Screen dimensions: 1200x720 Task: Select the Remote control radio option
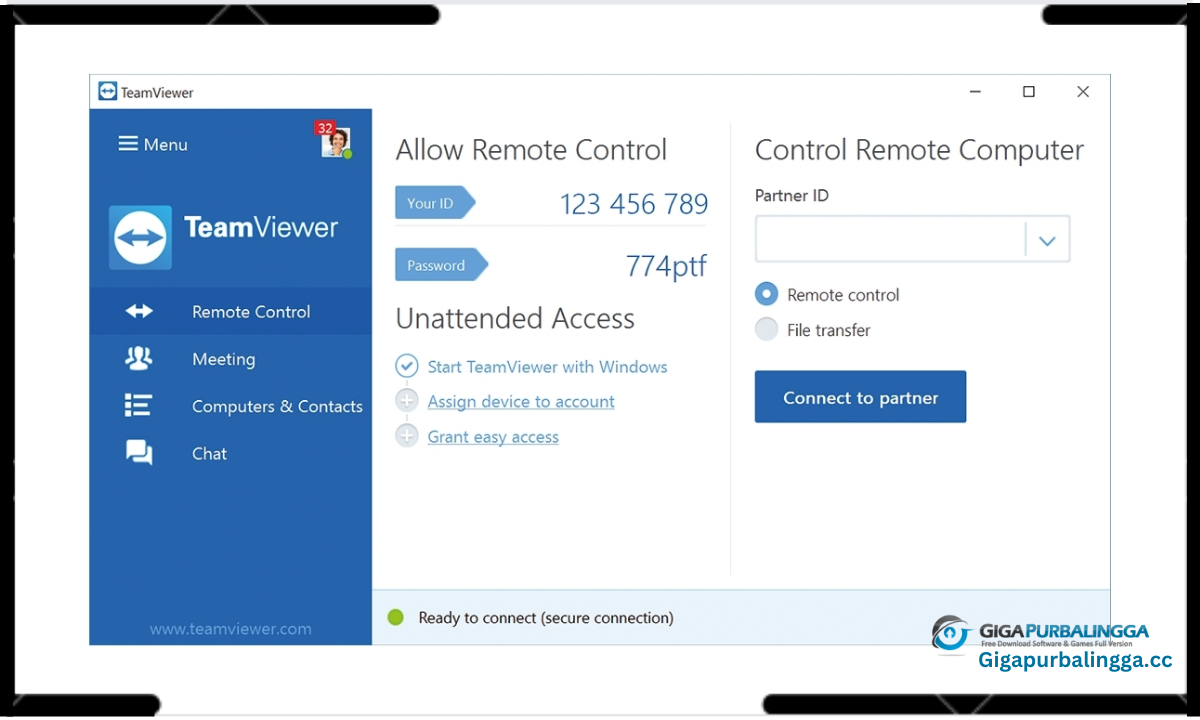pyautogui.click(x=766, y=294)
